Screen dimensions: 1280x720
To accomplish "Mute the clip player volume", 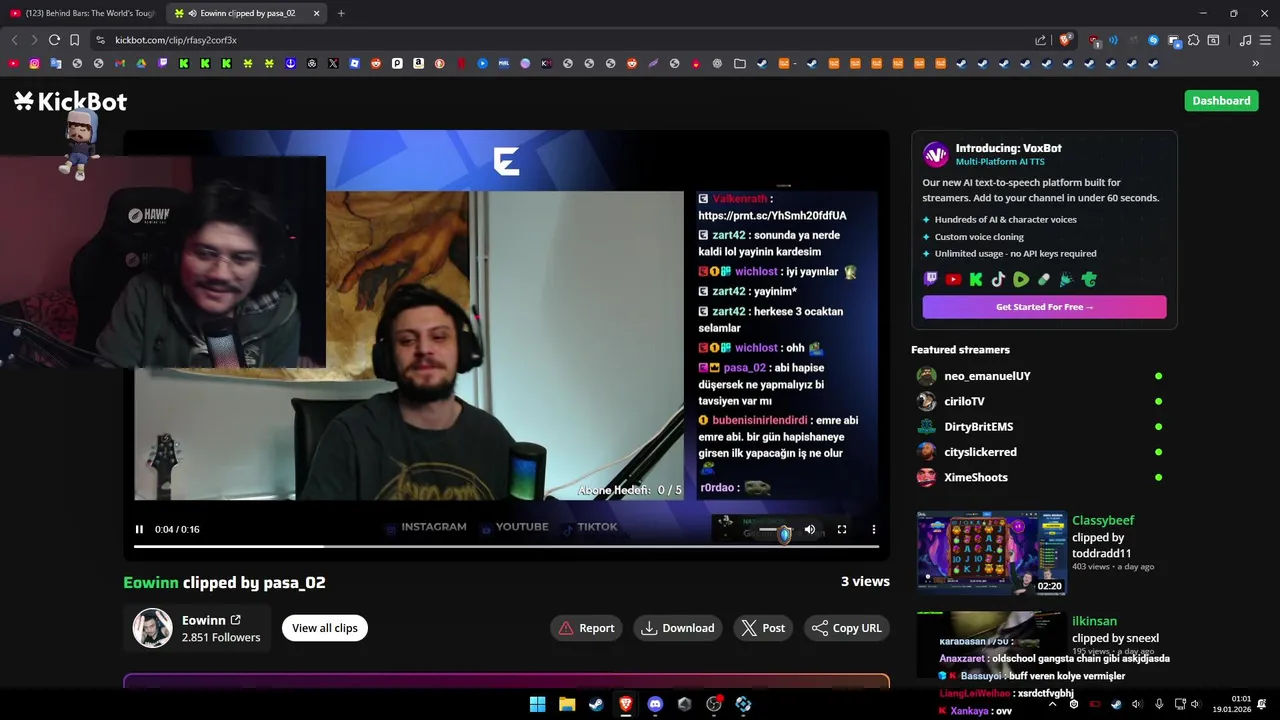I will pos(810,529).
